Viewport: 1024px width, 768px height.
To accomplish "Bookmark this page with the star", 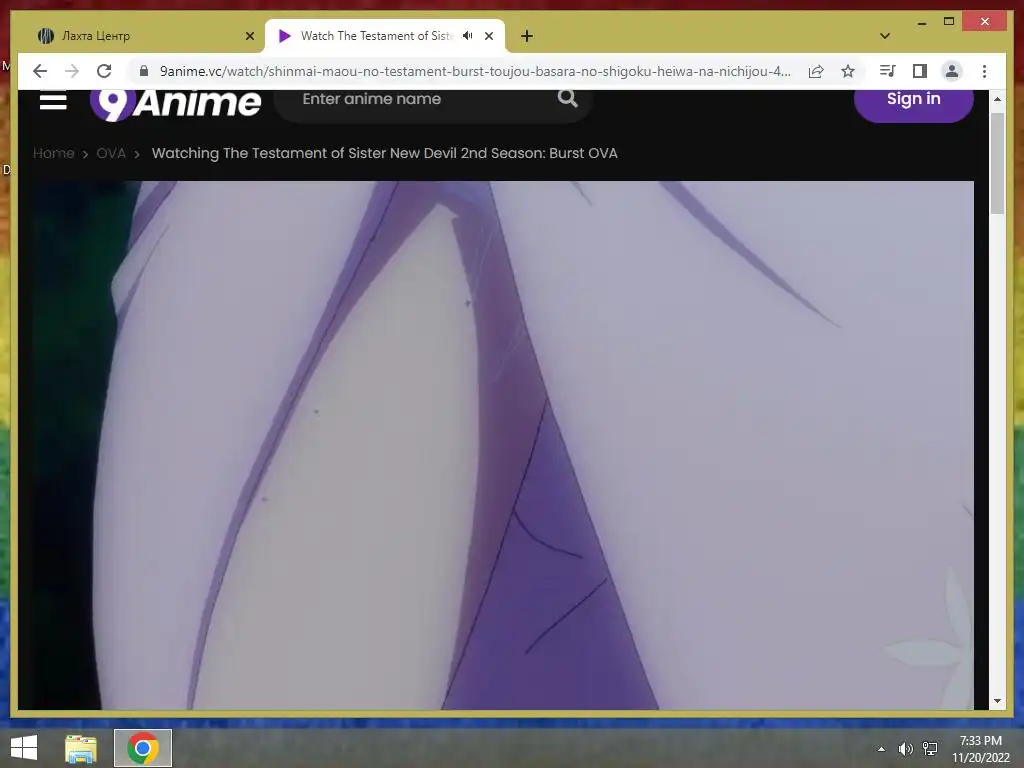I will pos(848,71).
